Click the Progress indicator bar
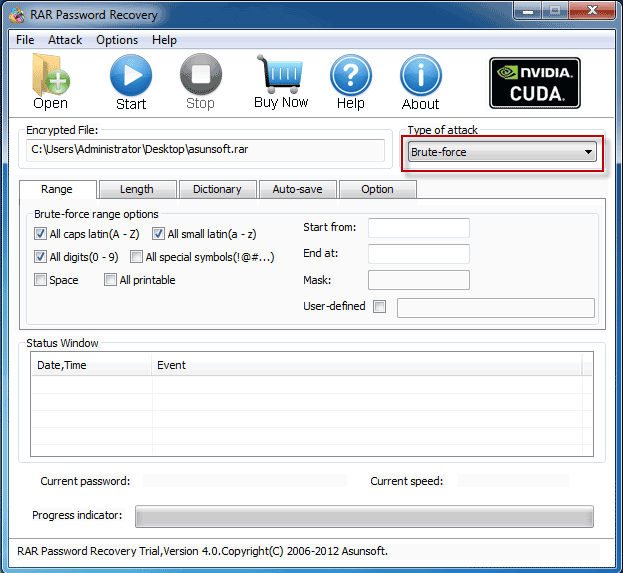Viewport: 623px width, 573px height. (364, 517)
